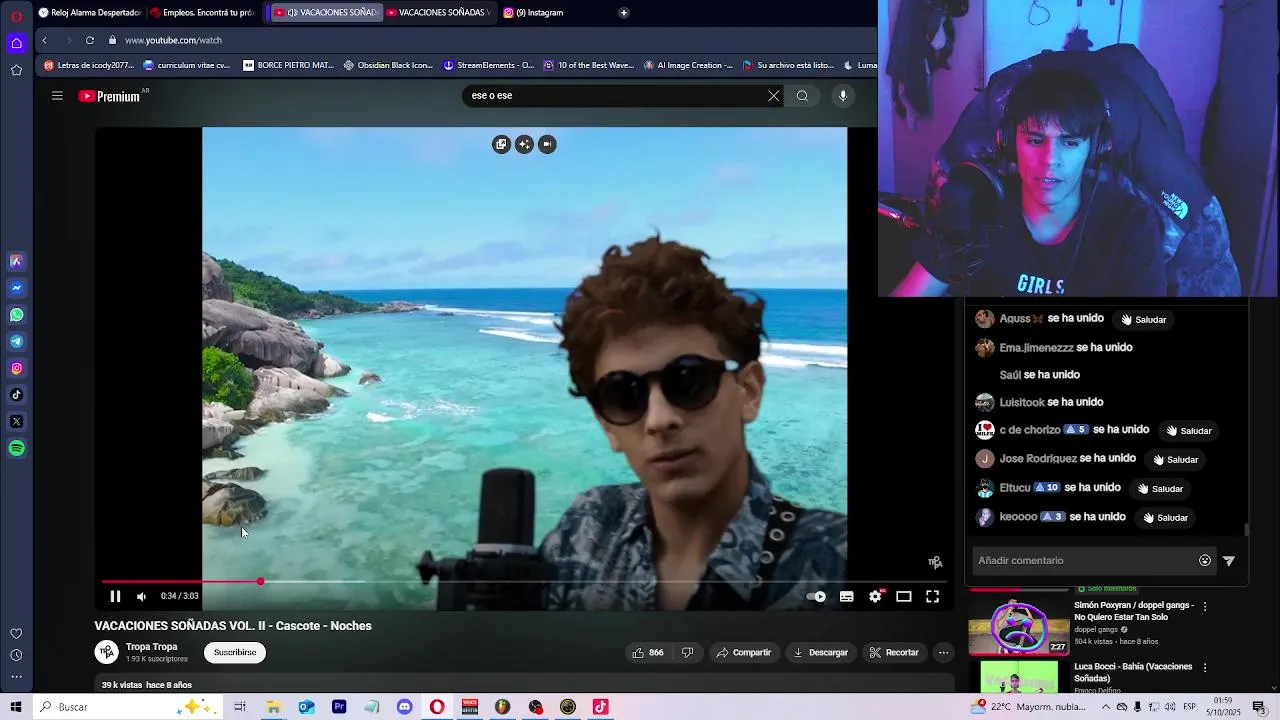Switch to Reloj Alarma Despertador tab
The width and height of the screenshot is (1280, 720).
[x=90, y=13]
